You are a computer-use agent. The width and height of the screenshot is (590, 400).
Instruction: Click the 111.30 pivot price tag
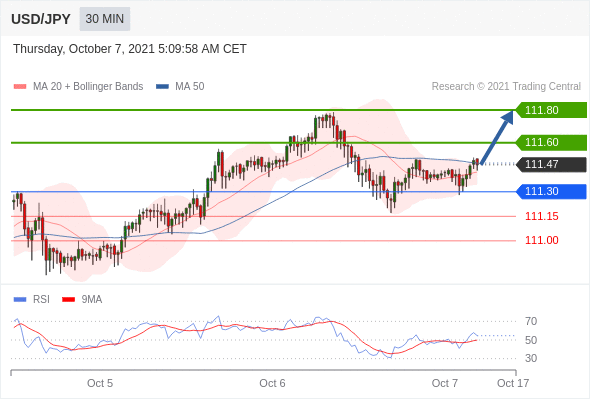[550, 191]
